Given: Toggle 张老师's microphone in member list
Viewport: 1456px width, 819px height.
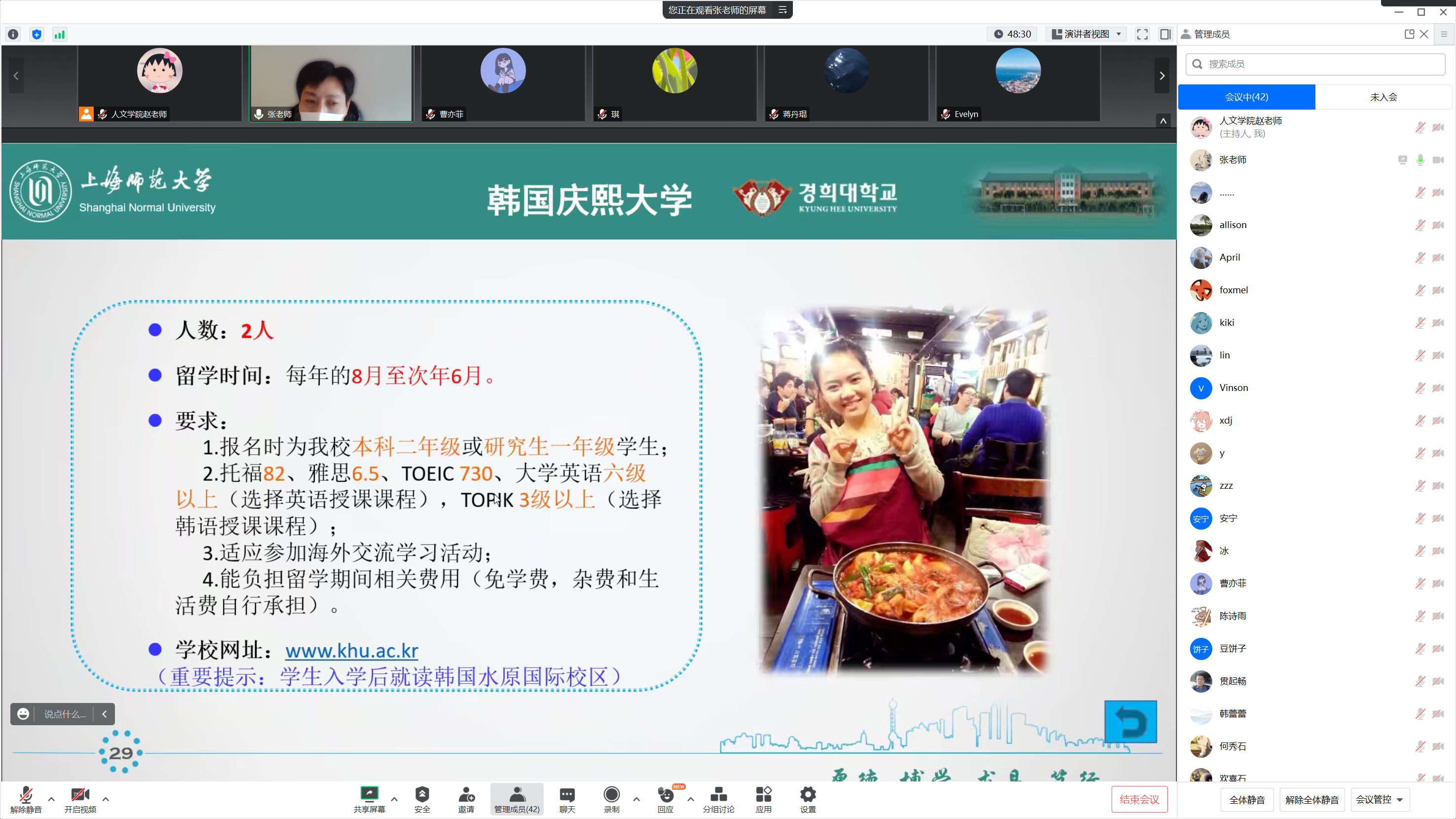Looking at the screenshot, I should (x=1420, y=160).
